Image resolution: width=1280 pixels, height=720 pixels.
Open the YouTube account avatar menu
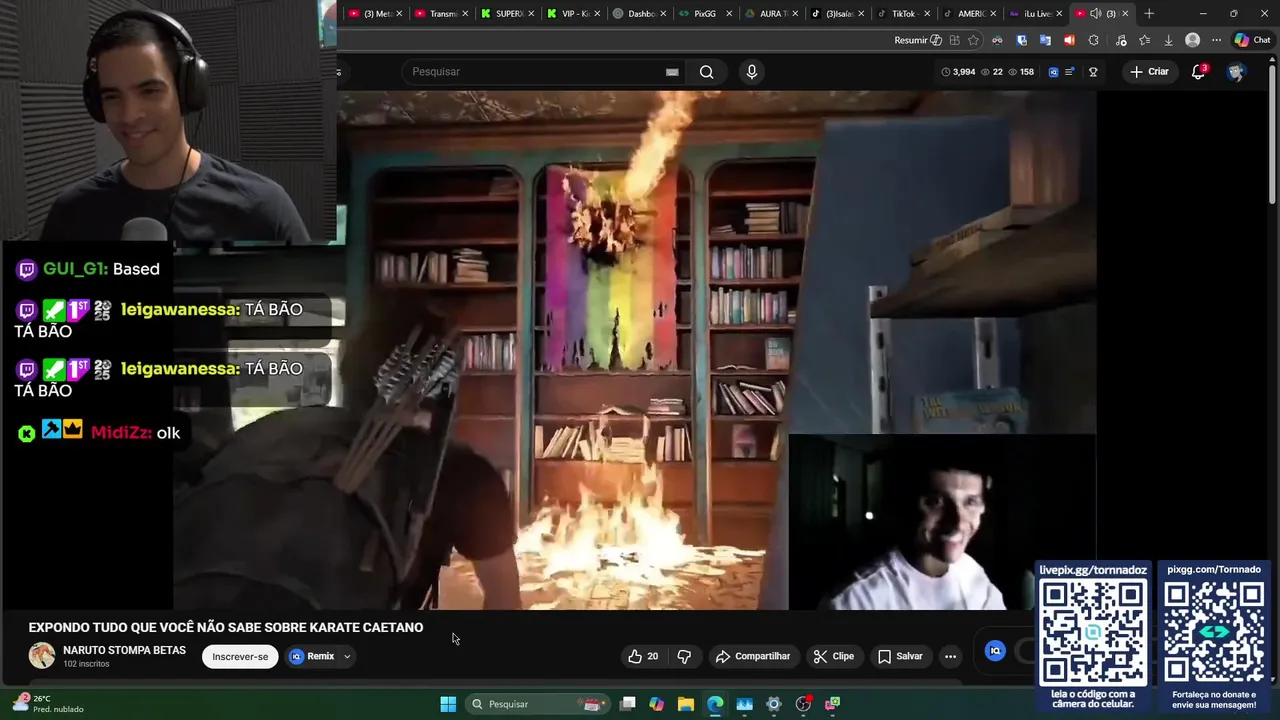pyautogui.click(x=1236, y=72)
